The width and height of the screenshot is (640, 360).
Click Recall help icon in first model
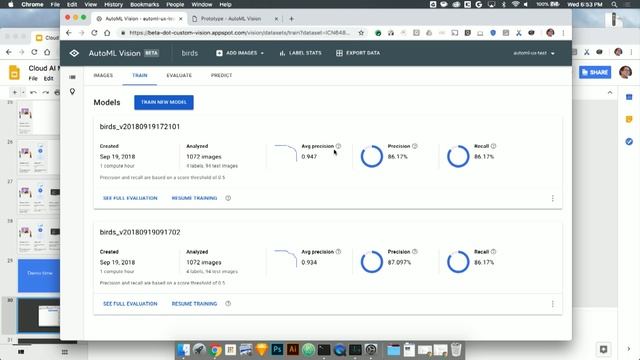[x=493, y=146]
